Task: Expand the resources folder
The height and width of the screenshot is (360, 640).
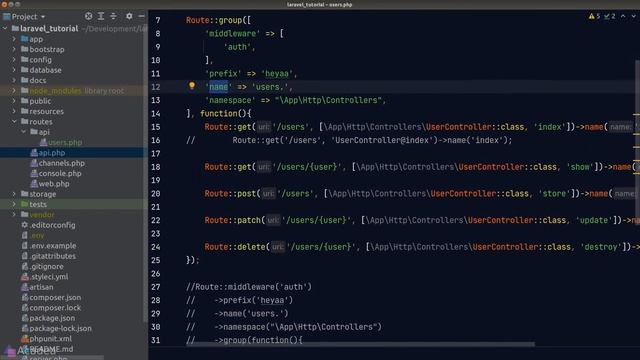Action: 14,111
